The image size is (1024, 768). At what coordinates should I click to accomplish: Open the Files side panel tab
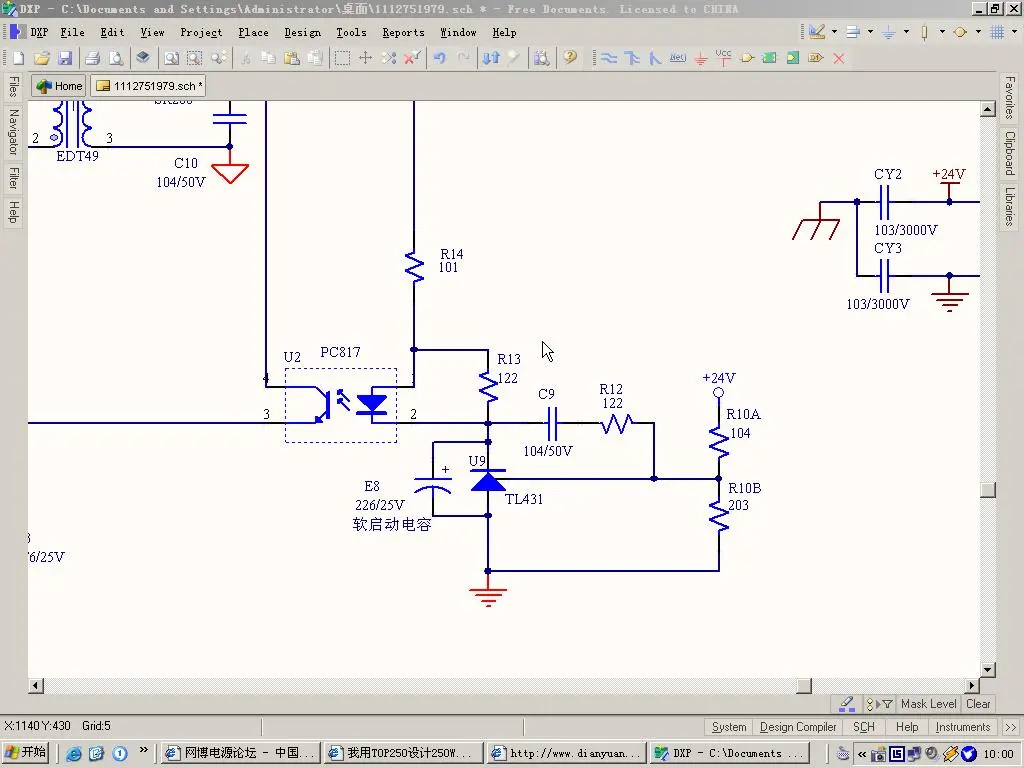pyautogui.click(x=13, y=87)
